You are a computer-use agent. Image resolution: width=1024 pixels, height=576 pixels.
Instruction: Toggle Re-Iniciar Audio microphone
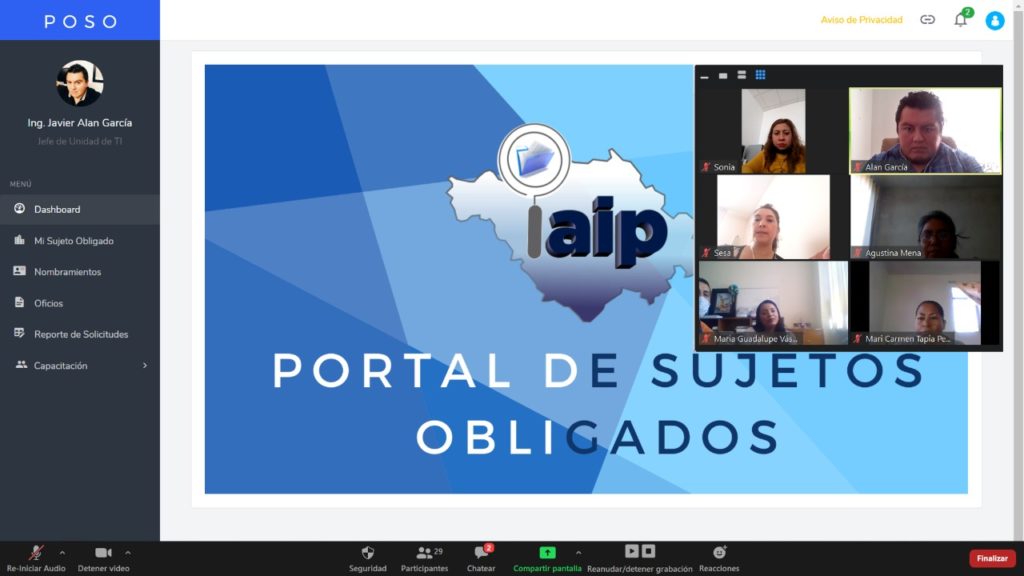(36, 559)
